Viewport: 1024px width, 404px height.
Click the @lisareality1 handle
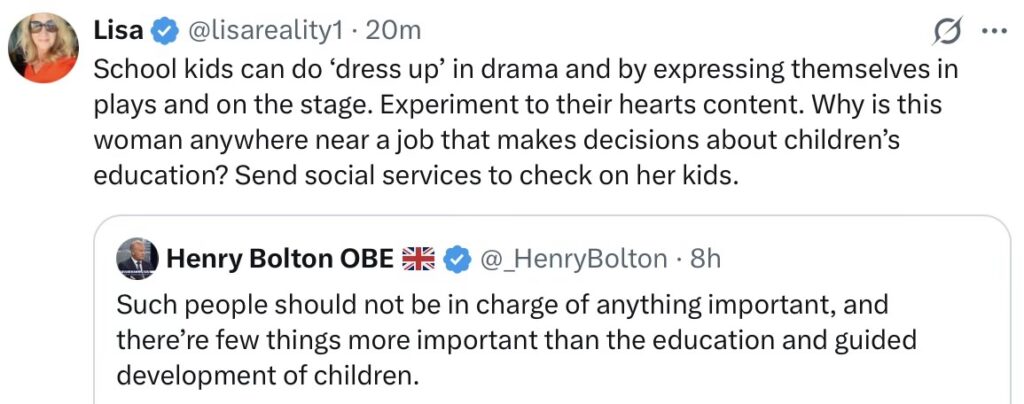tap(267, 31)
